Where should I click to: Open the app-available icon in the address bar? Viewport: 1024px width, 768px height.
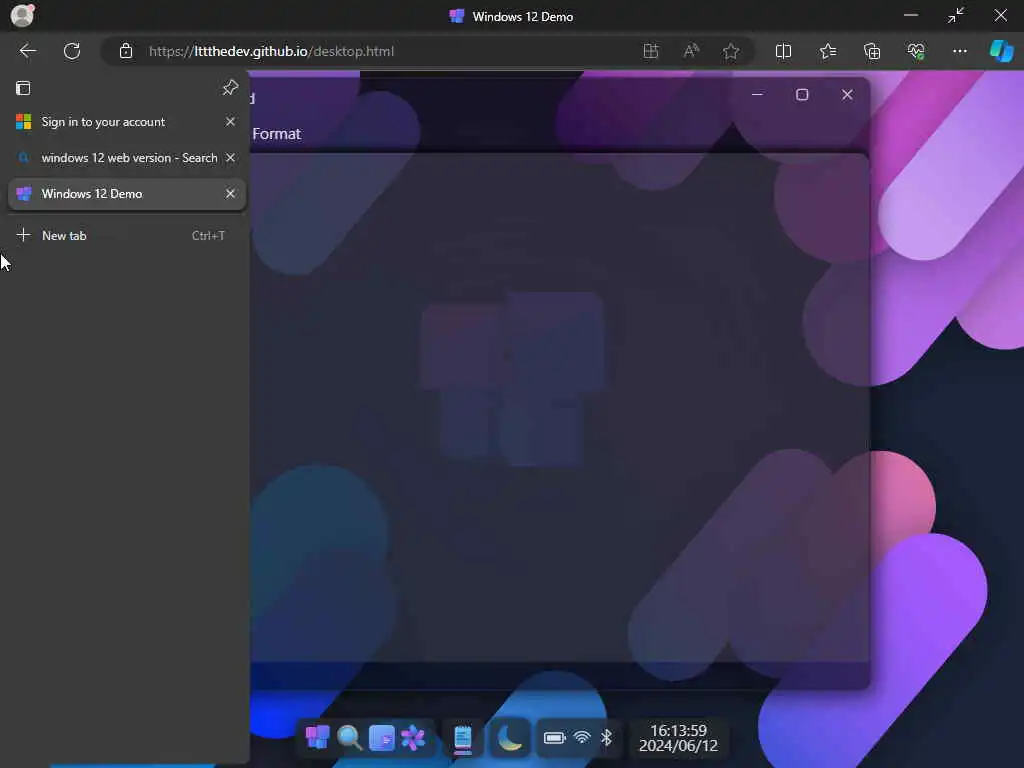point(651,51)
